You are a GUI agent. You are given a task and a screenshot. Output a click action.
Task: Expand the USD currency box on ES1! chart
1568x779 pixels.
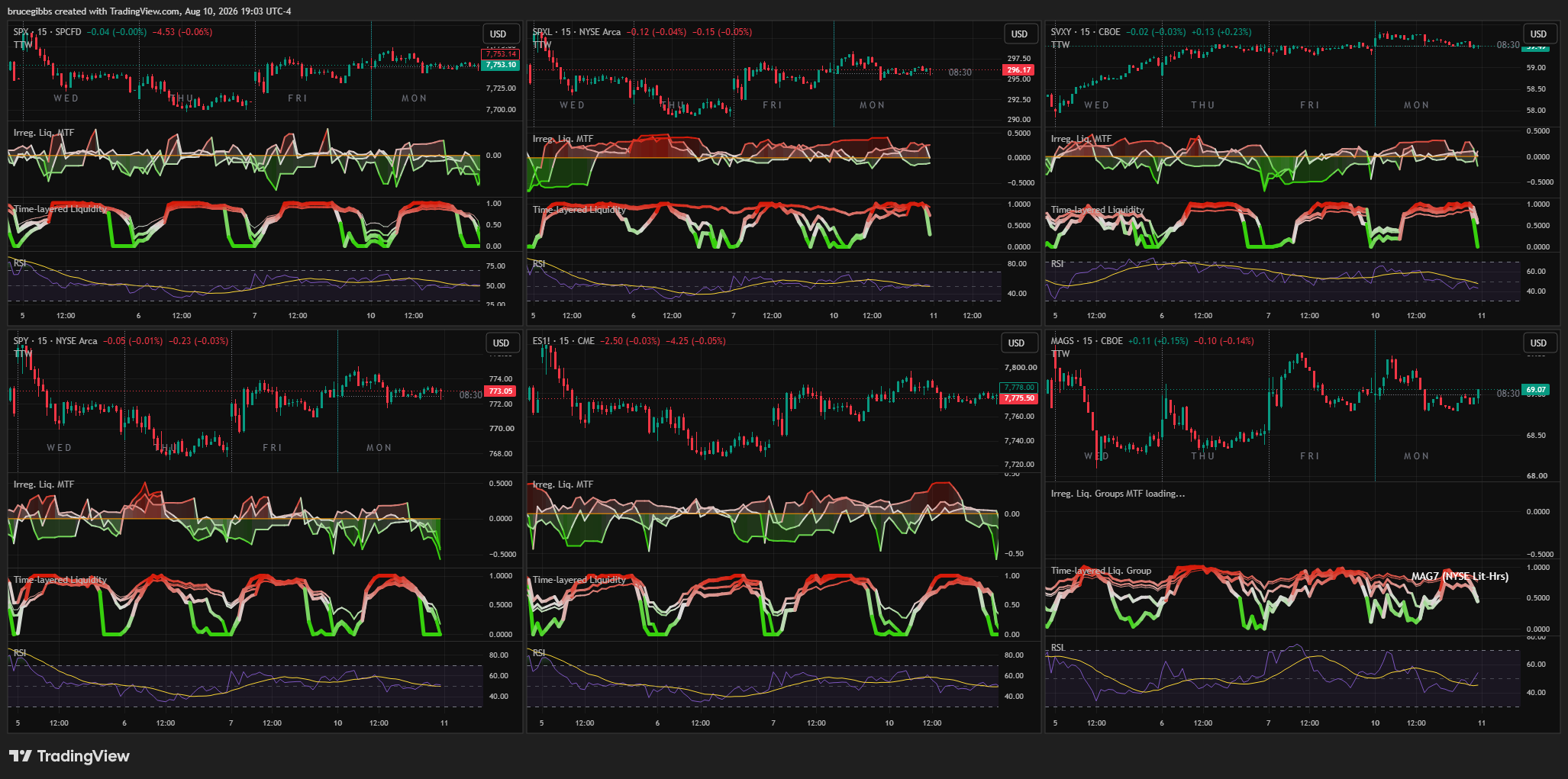(x=1017, y=343)
